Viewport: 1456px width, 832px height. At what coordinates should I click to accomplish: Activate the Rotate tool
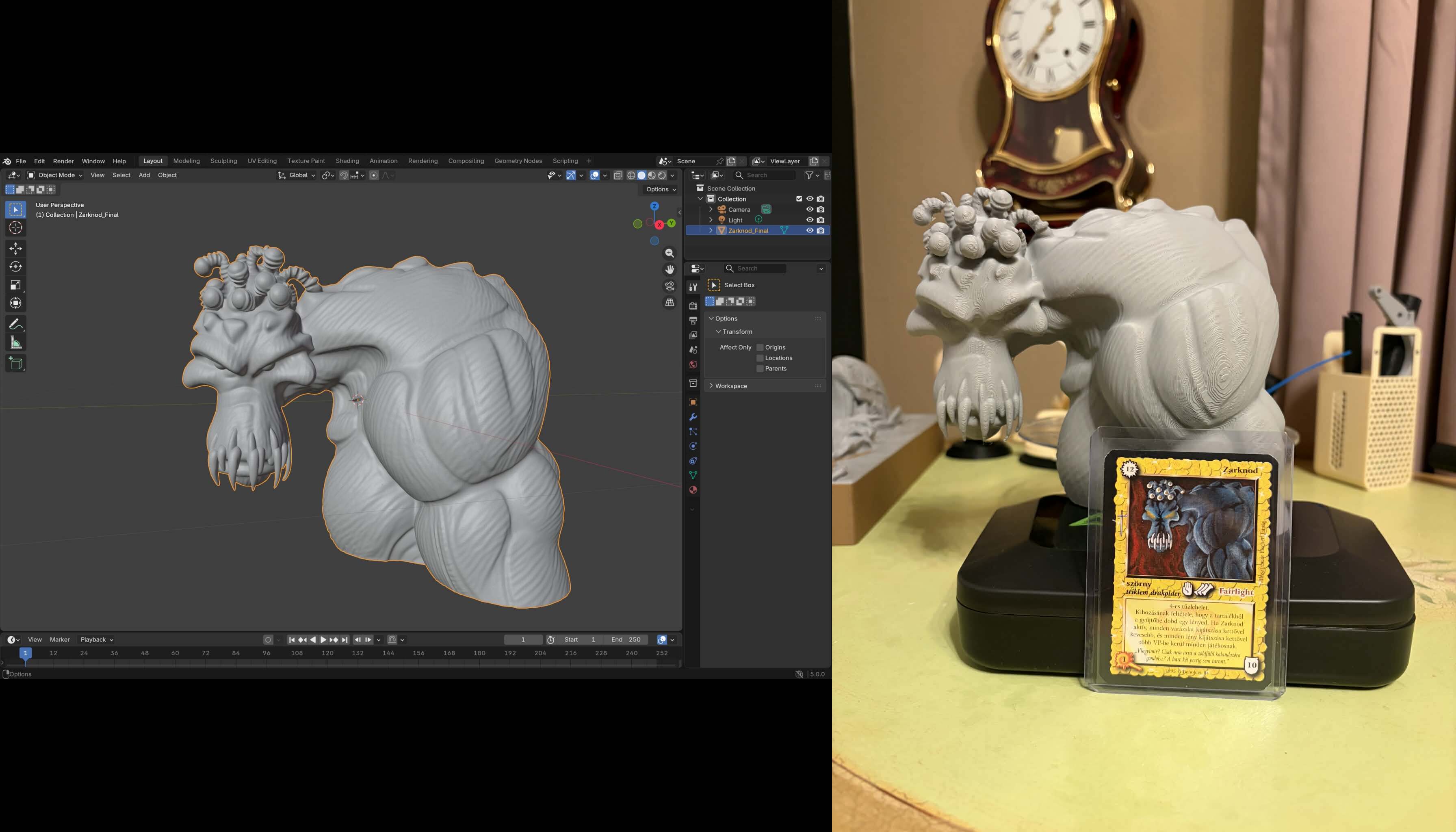[15, 267]
